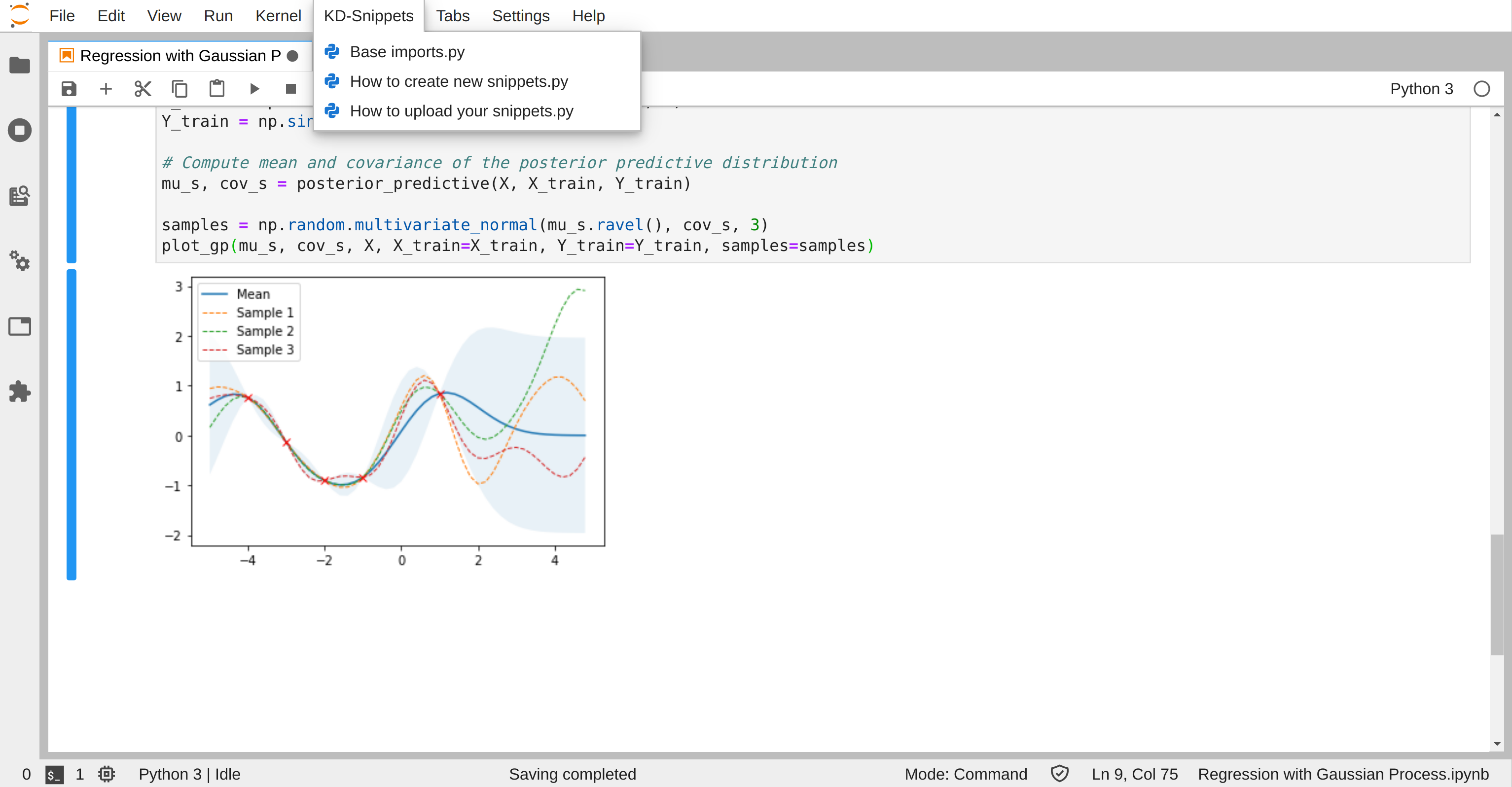Open the Extension Manager puzzle icon

(19, 391)
